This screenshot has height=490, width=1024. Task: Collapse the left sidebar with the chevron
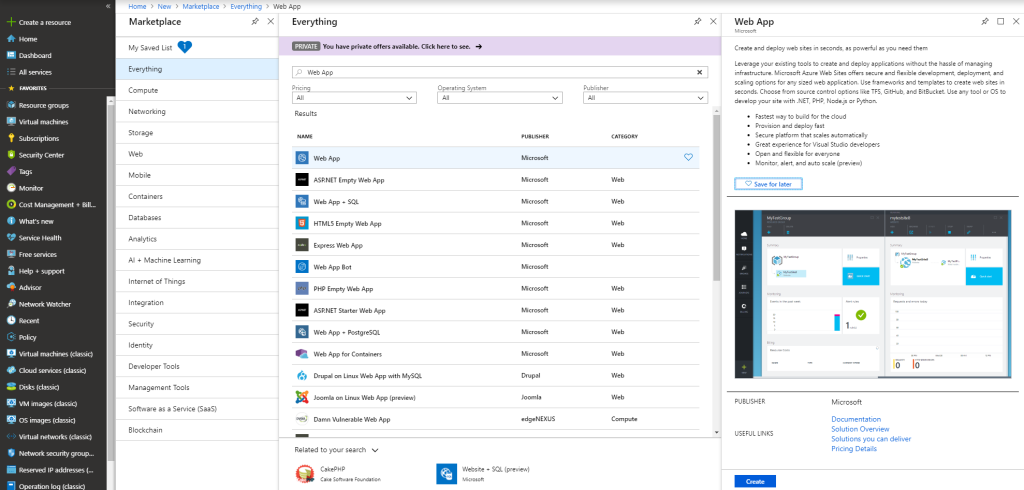pos(108,5)
